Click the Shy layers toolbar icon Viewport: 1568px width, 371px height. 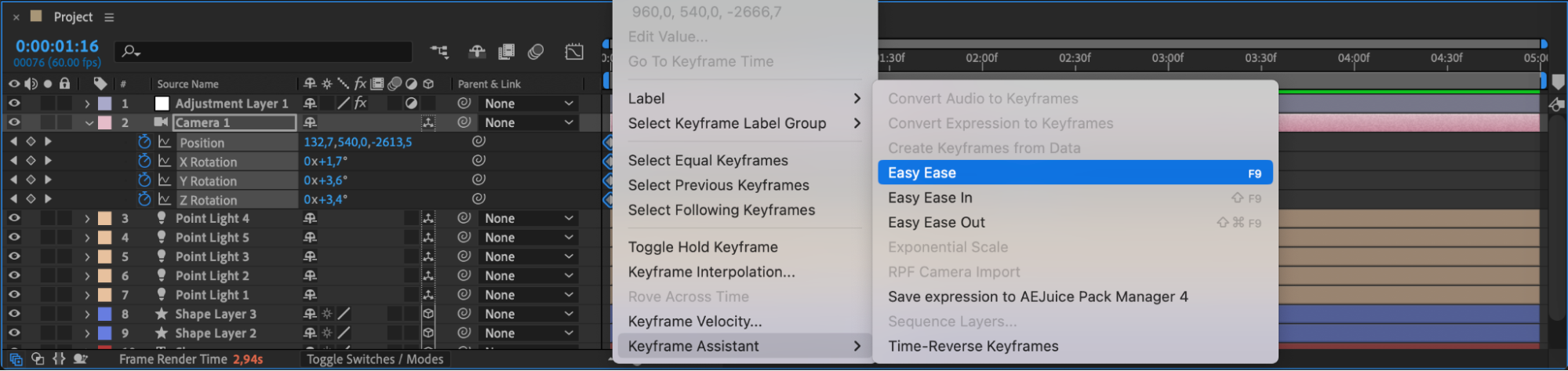pos(477,52)
